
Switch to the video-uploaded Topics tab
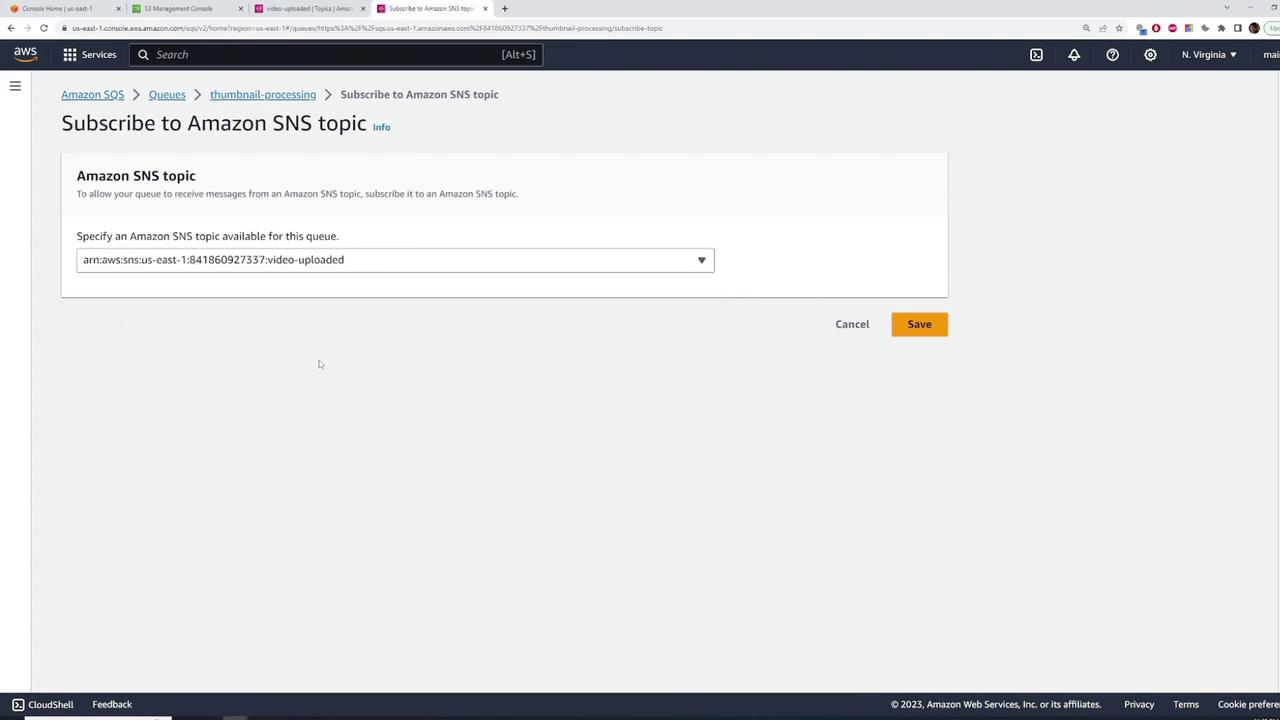308,8
